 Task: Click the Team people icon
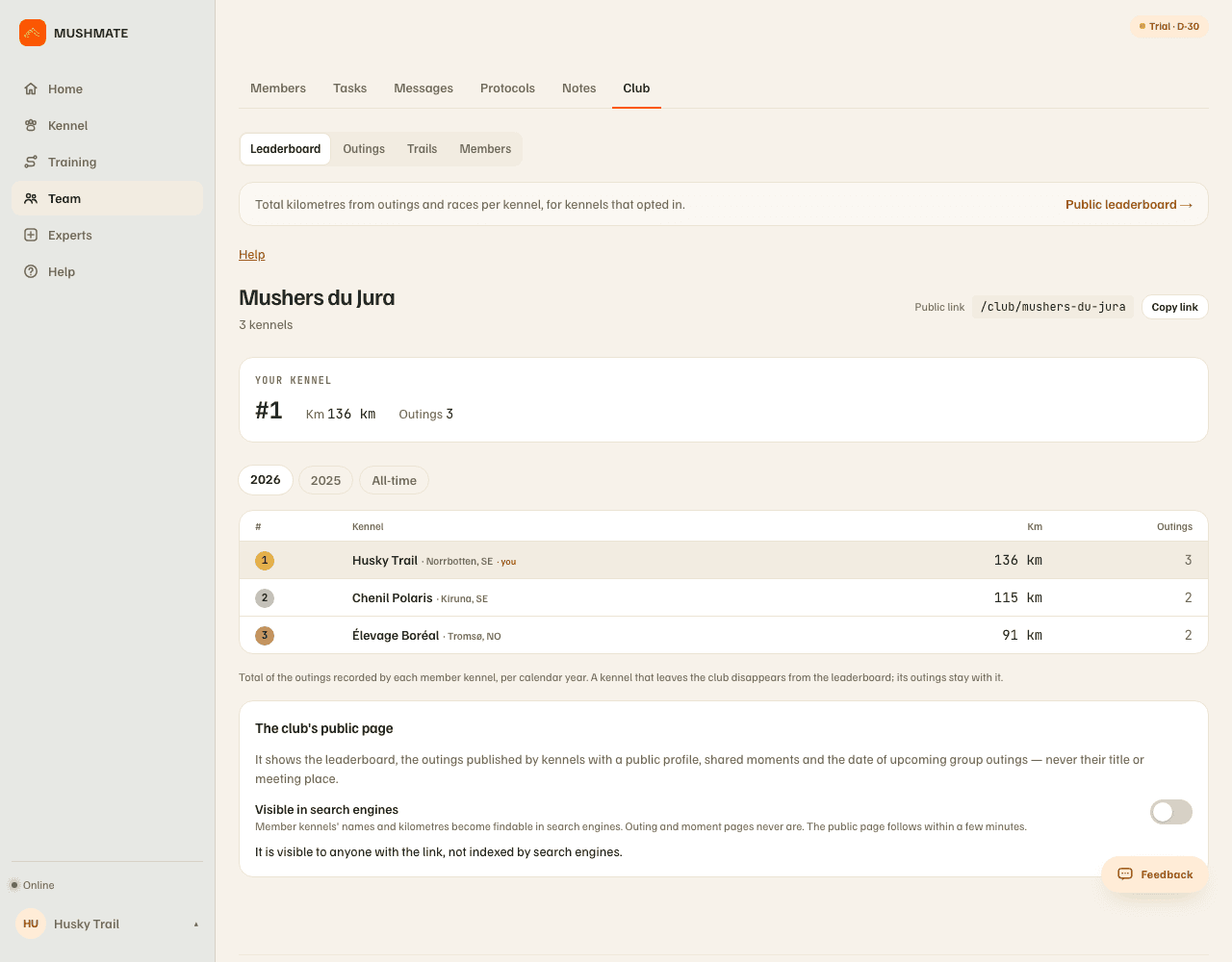(31, 198)
